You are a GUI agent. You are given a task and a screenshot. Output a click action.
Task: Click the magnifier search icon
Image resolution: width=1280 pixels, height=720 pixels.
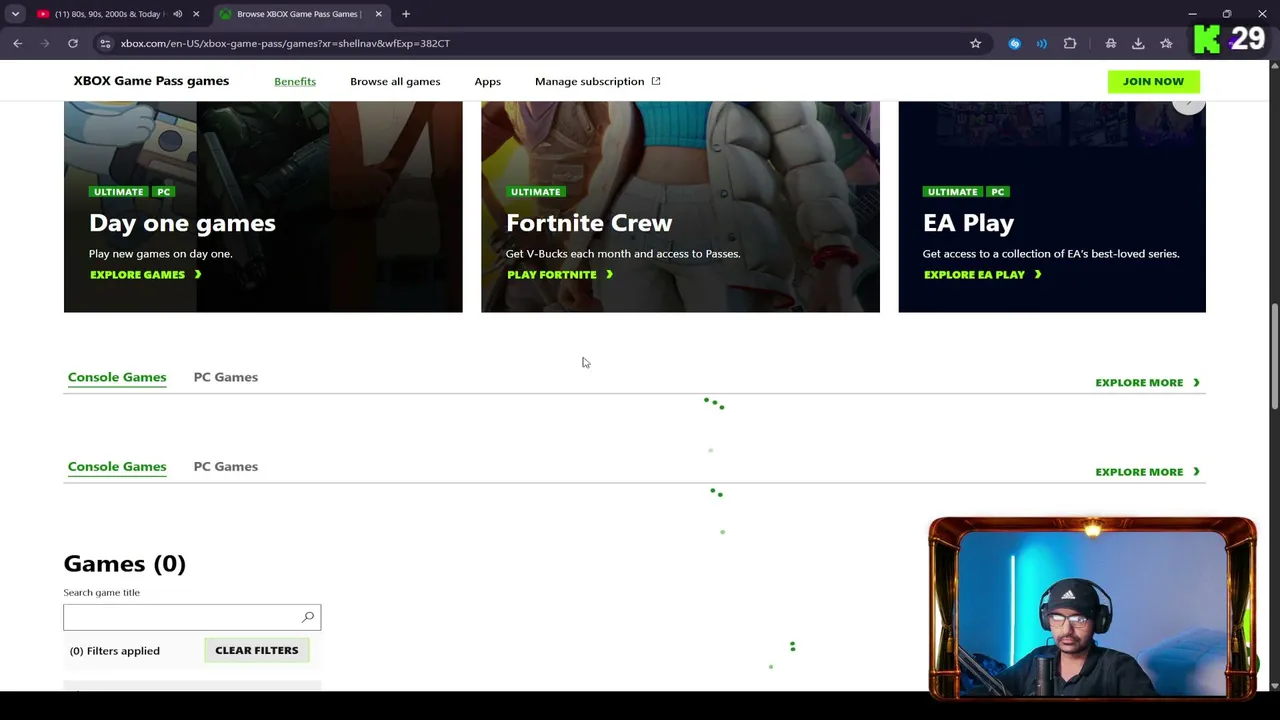(308, 617)
